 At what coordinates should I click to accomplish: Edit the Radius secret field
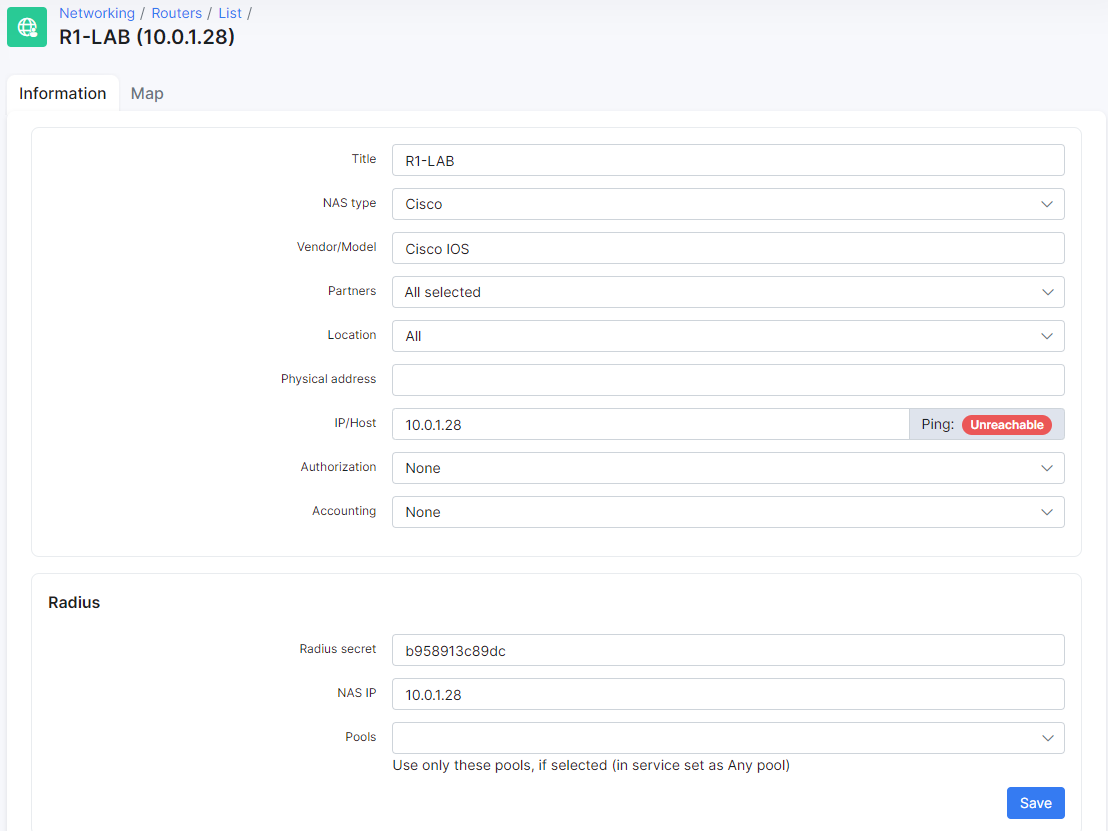pyautogui.click(x=728, y=651)
